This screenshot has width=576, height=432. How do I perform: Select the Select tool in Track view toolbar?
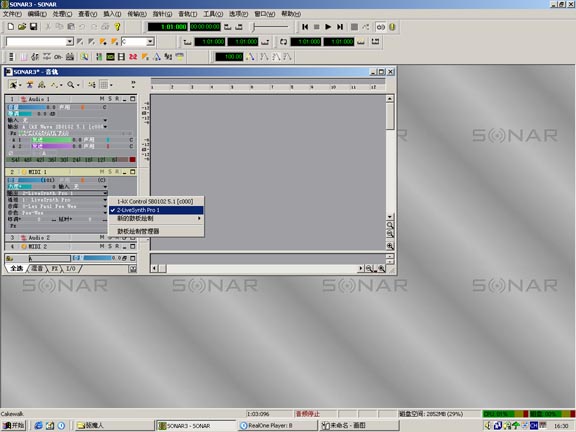(x=13, y=85)
